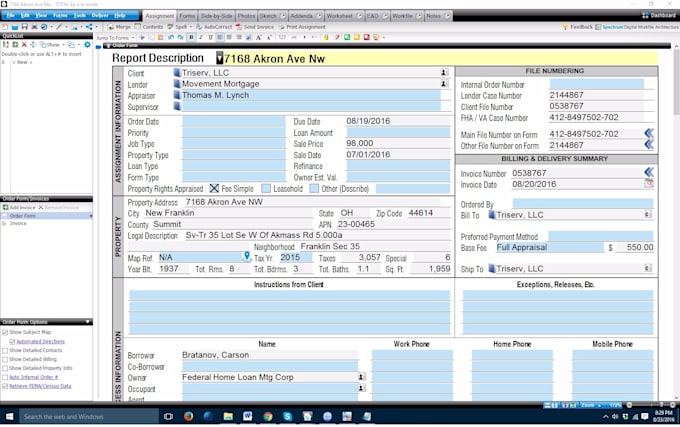
Task: Open the Show dropdown in QuickList
Action: coord(52,45)
